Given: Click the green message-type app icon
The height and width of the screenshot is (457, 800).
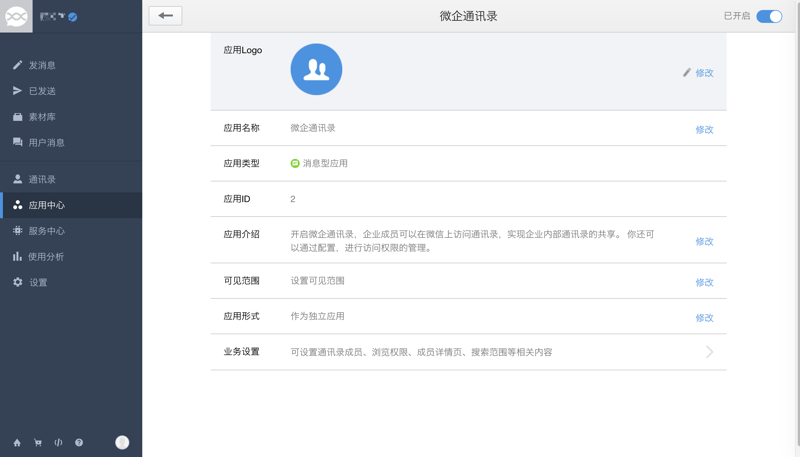Looking at the screenshot, I should click(295, 163).
